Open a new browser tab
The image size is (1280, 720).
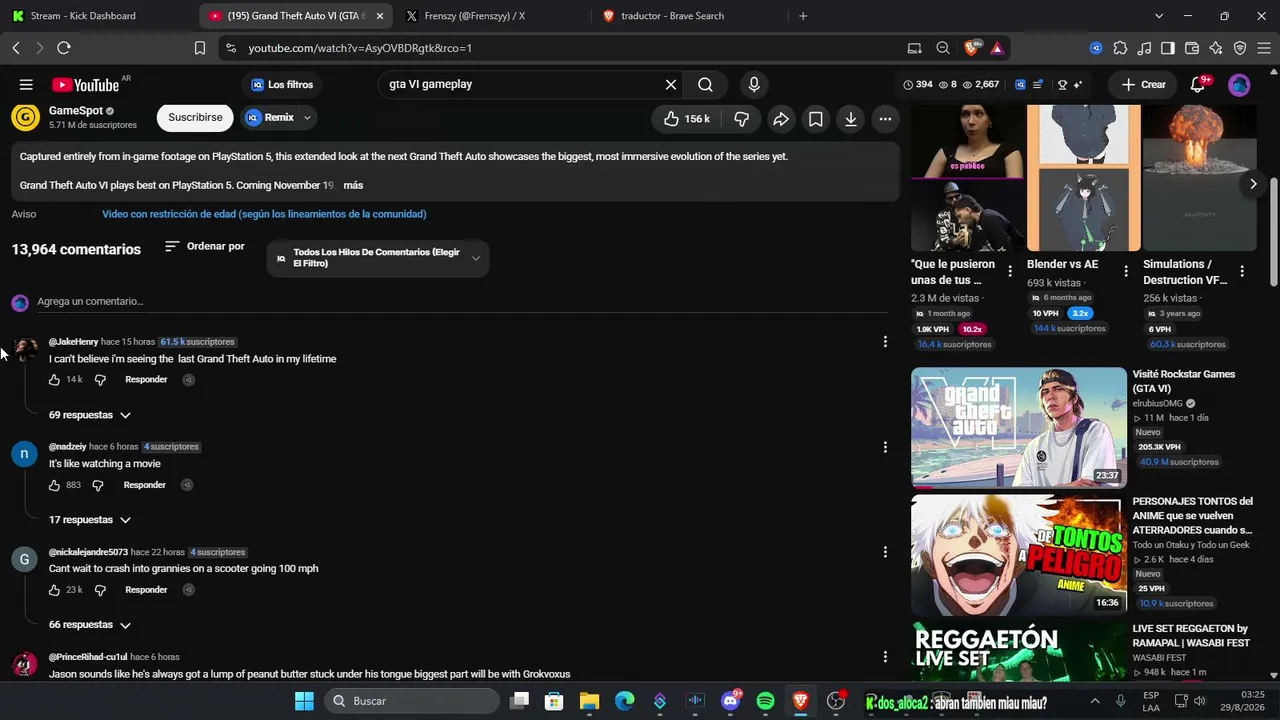click(803, 16)
